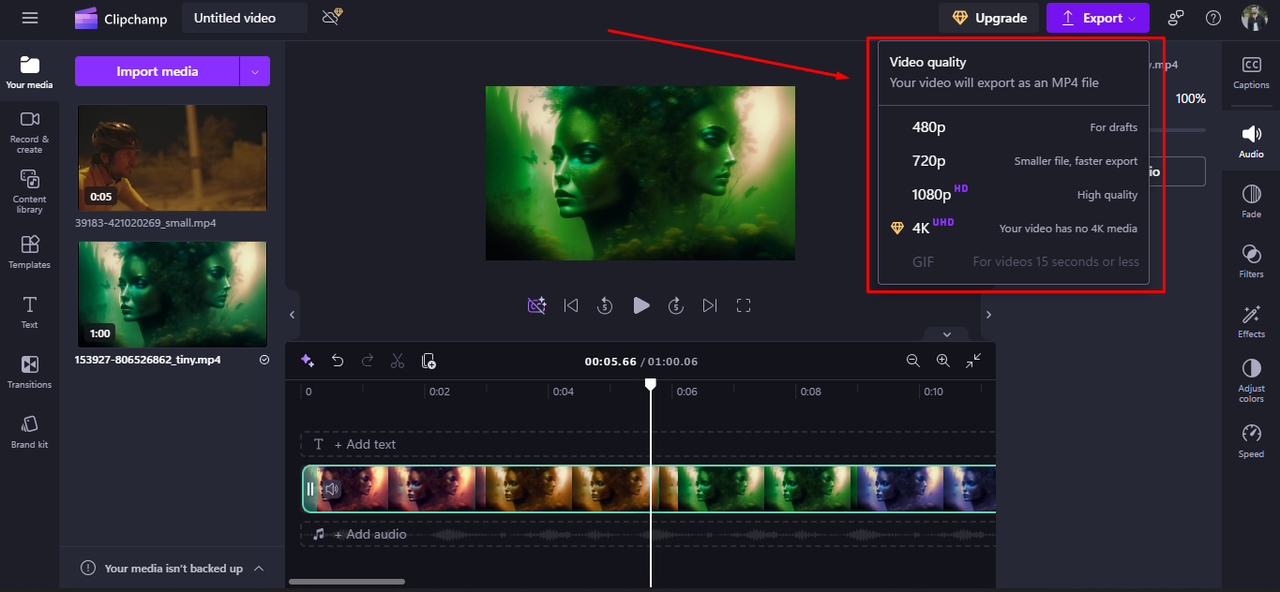The height and width of the screenshot is (592, 1280).
Task: Skip to start of video
Action: coord(571,305)
